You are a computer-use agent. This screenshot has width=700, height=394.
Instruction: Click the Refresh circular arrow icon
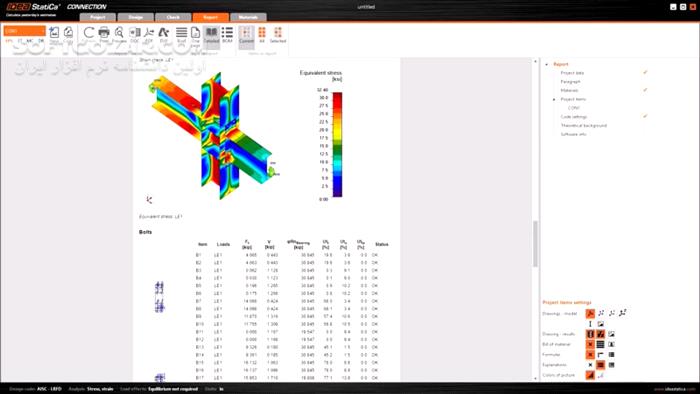(89, 33)
